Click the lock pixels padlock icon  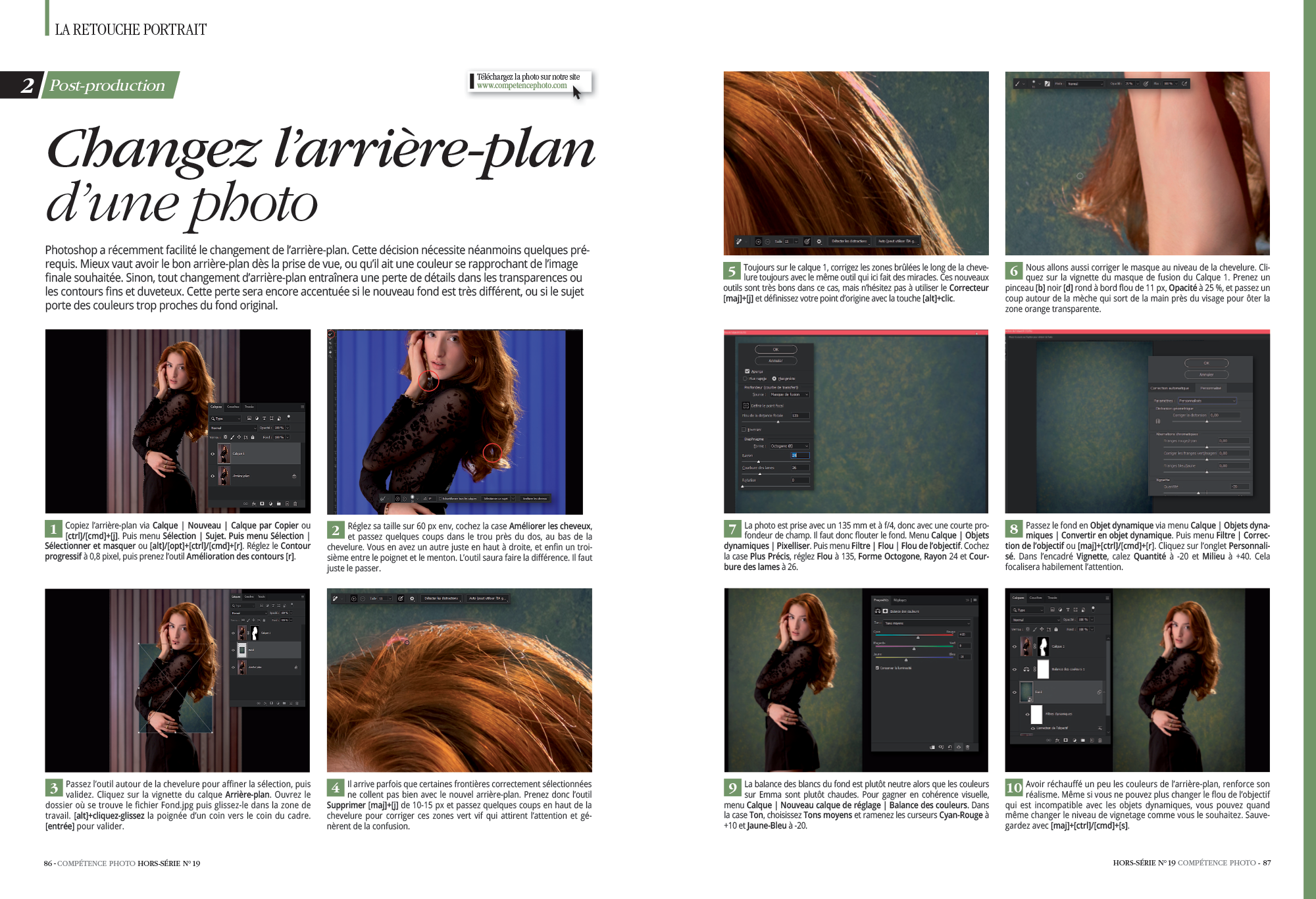coord(253,437)
